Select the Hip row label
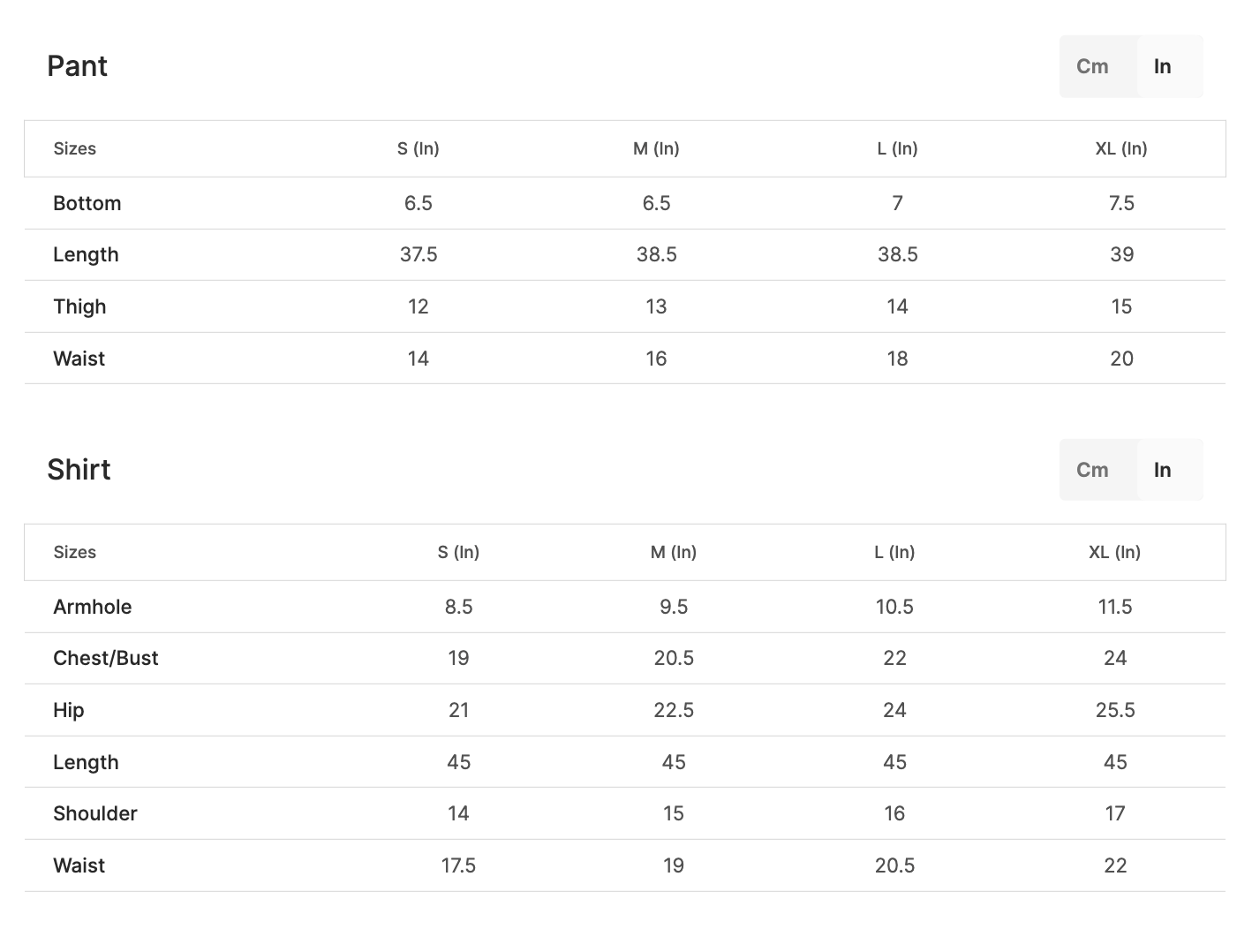 click(x=68, y=710)
